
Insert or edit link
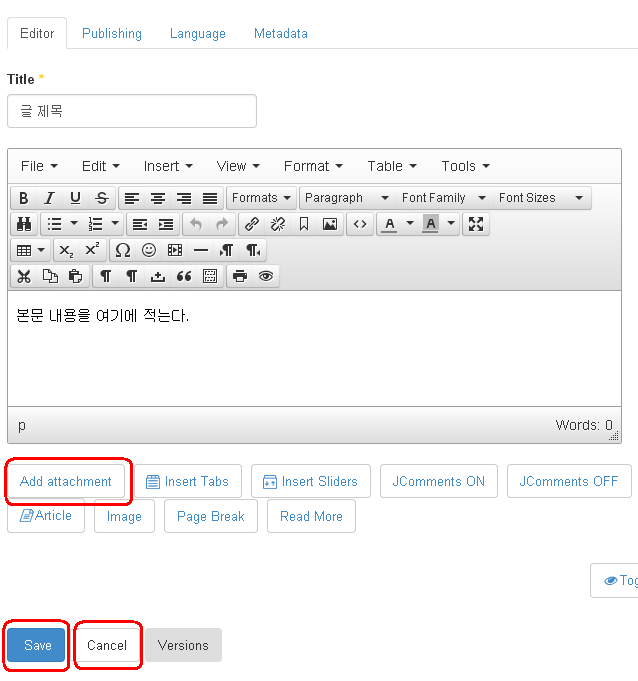coord(252,224)
